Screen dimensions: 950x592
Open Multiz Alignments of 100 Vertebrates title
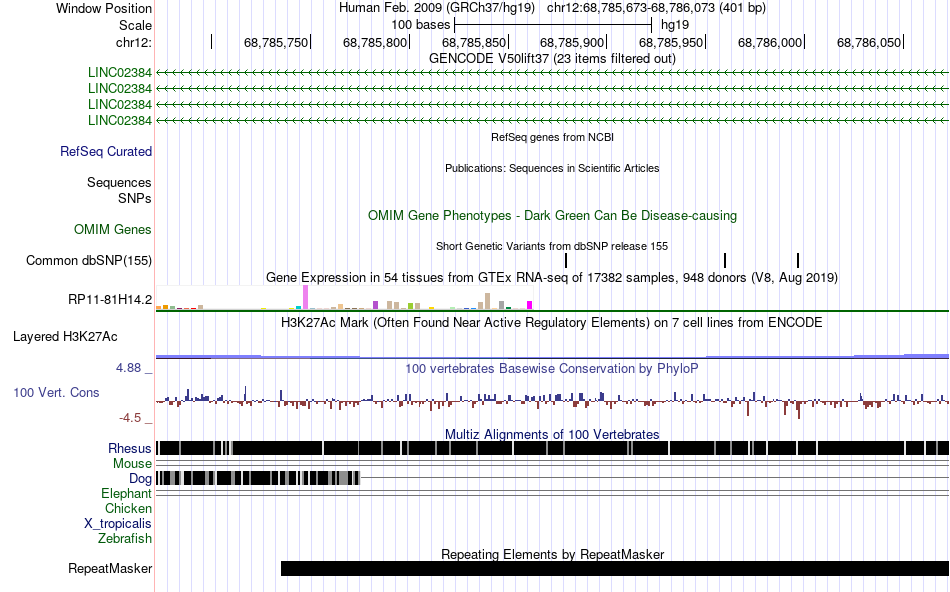[552, 434]
